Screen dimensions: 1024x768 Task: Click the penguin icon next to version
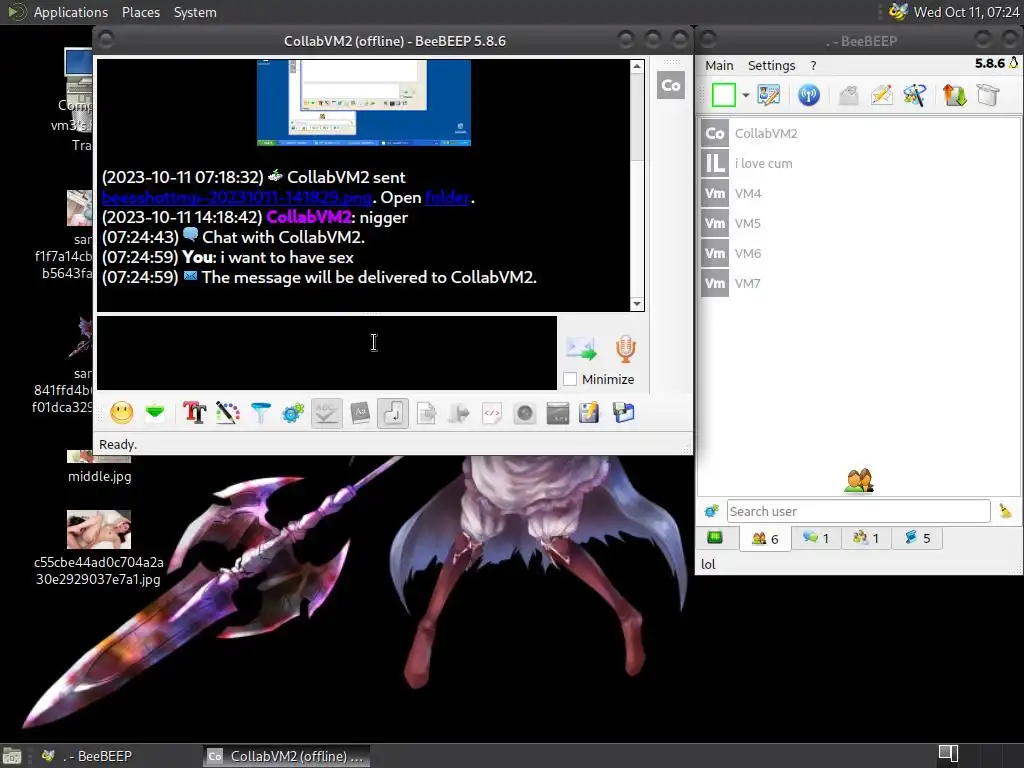[x=1014, y=63]
